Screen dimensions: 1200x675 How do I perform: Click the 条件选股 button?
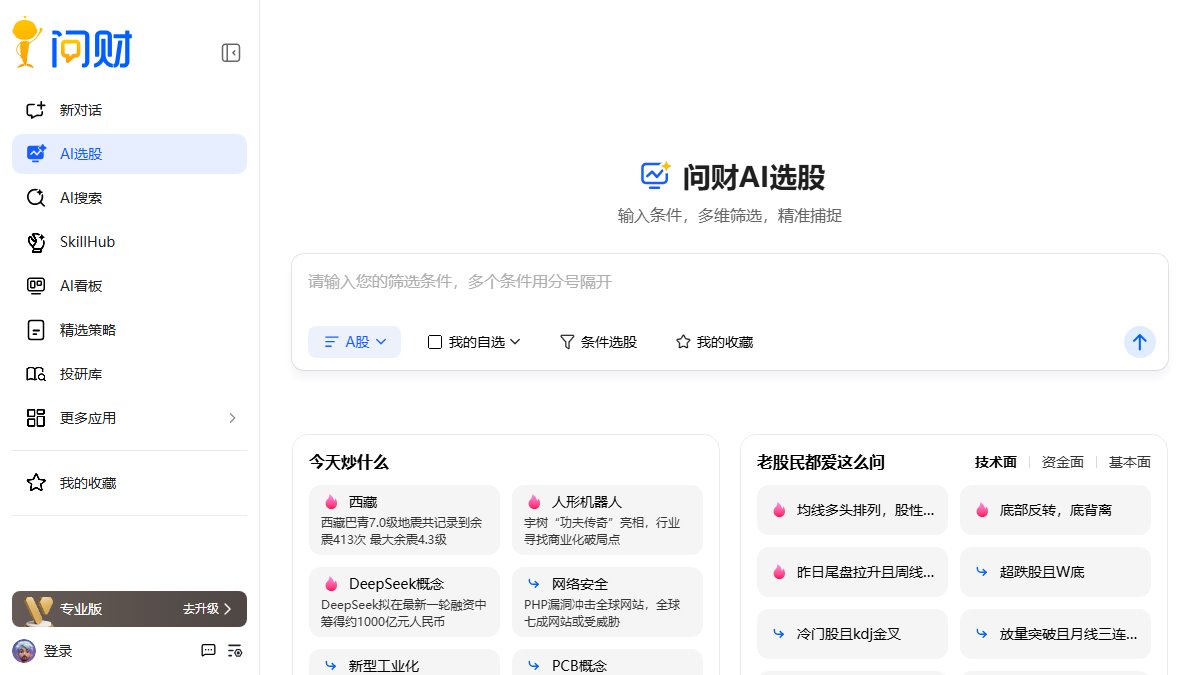point(598,342)
